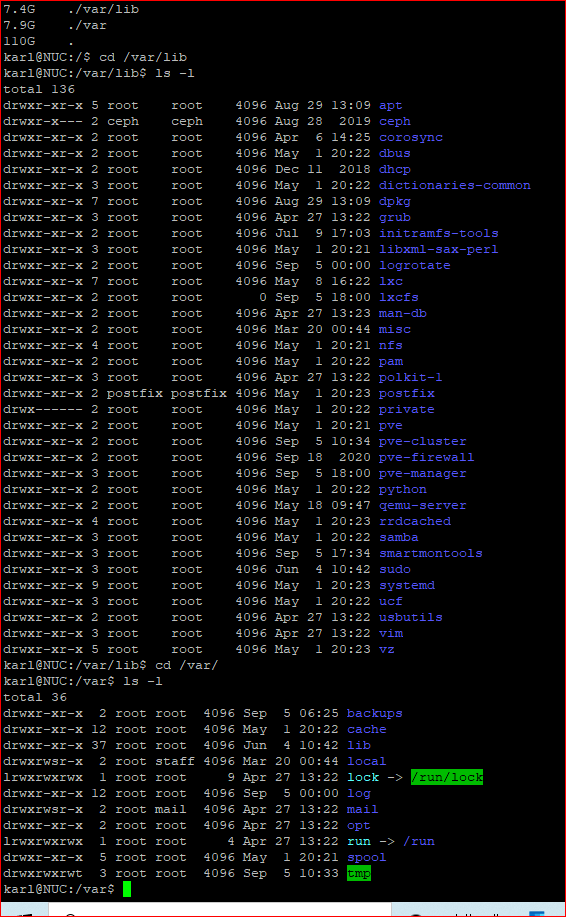Click the systemd directory name
Viewport: 566px width, 917px height.
(407, 585)
